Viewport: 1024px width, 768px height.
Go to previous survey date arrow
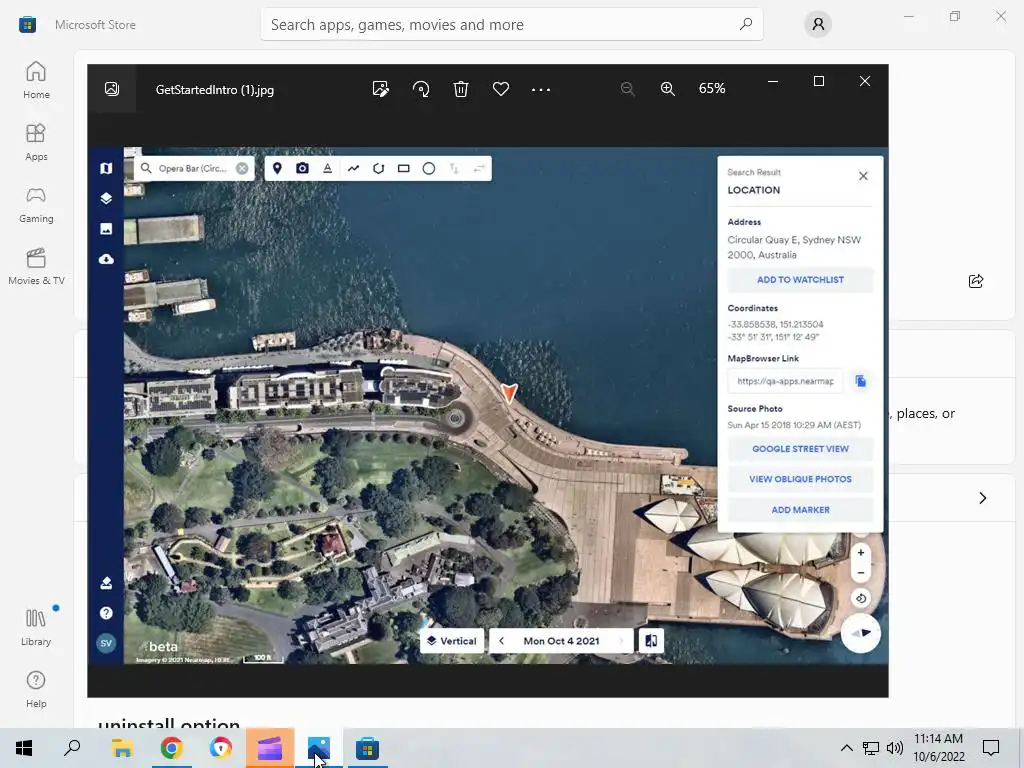pos(501,641)
